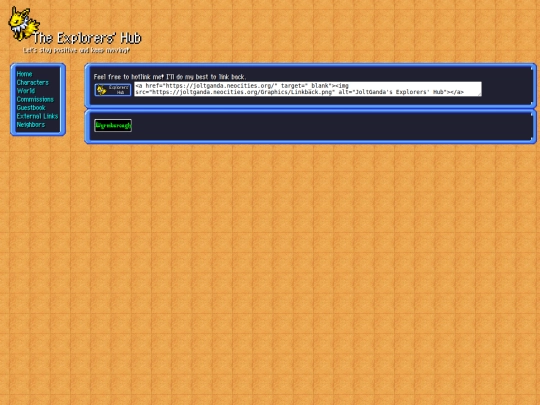Open the Guestbook link
The width and height of the screenshot is (540, 405).
point(31,108)
